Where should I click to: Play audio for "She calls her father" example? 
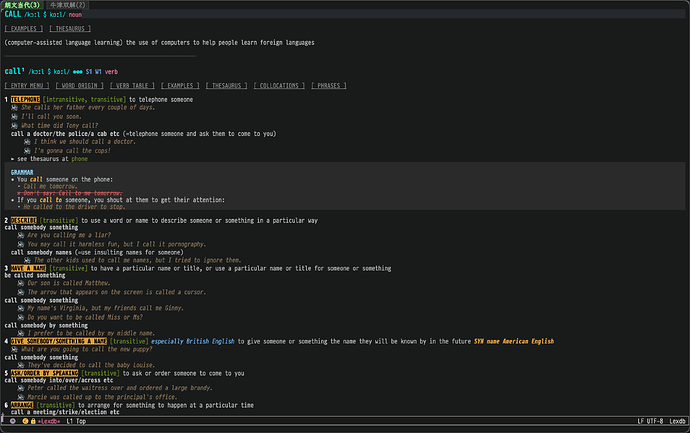click(15, 108)
